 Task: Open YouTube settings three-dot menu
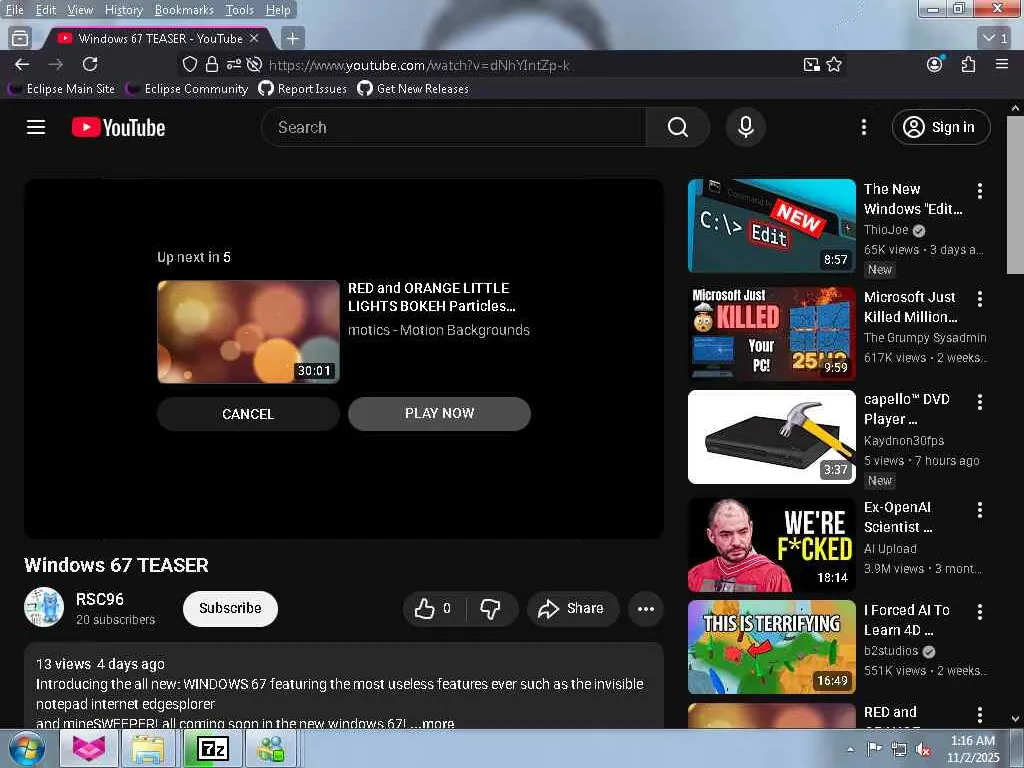[864, 127]
